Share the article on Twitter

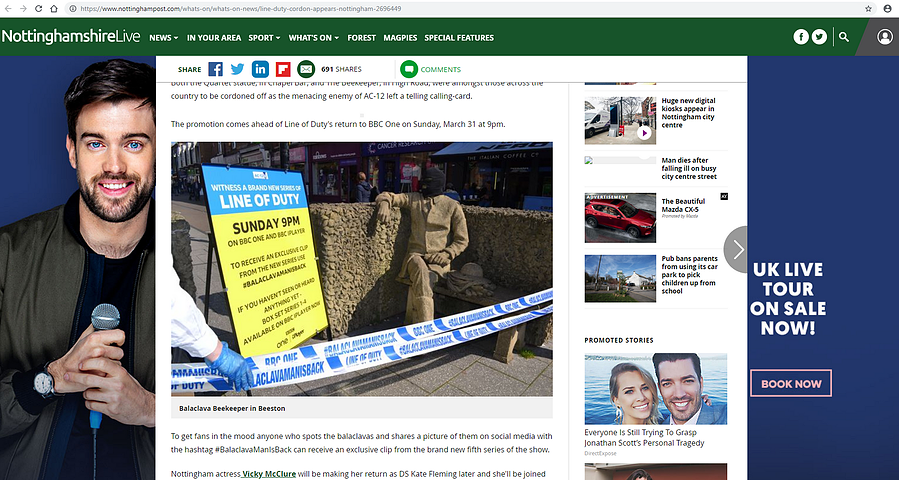pos(237,69)
